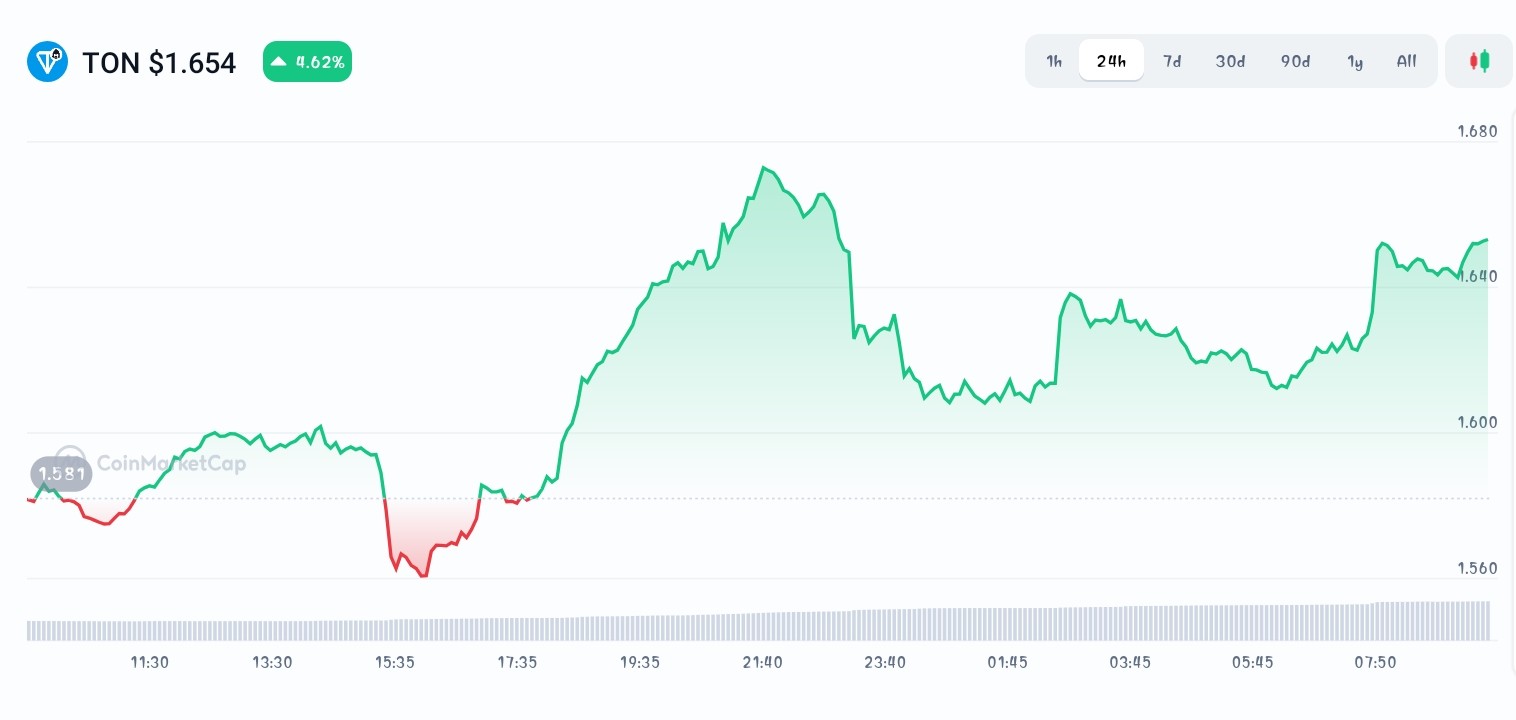1516x720 pixels.
Task: Click the 1.560 y-axis label
Action: tap(1476, 568)
